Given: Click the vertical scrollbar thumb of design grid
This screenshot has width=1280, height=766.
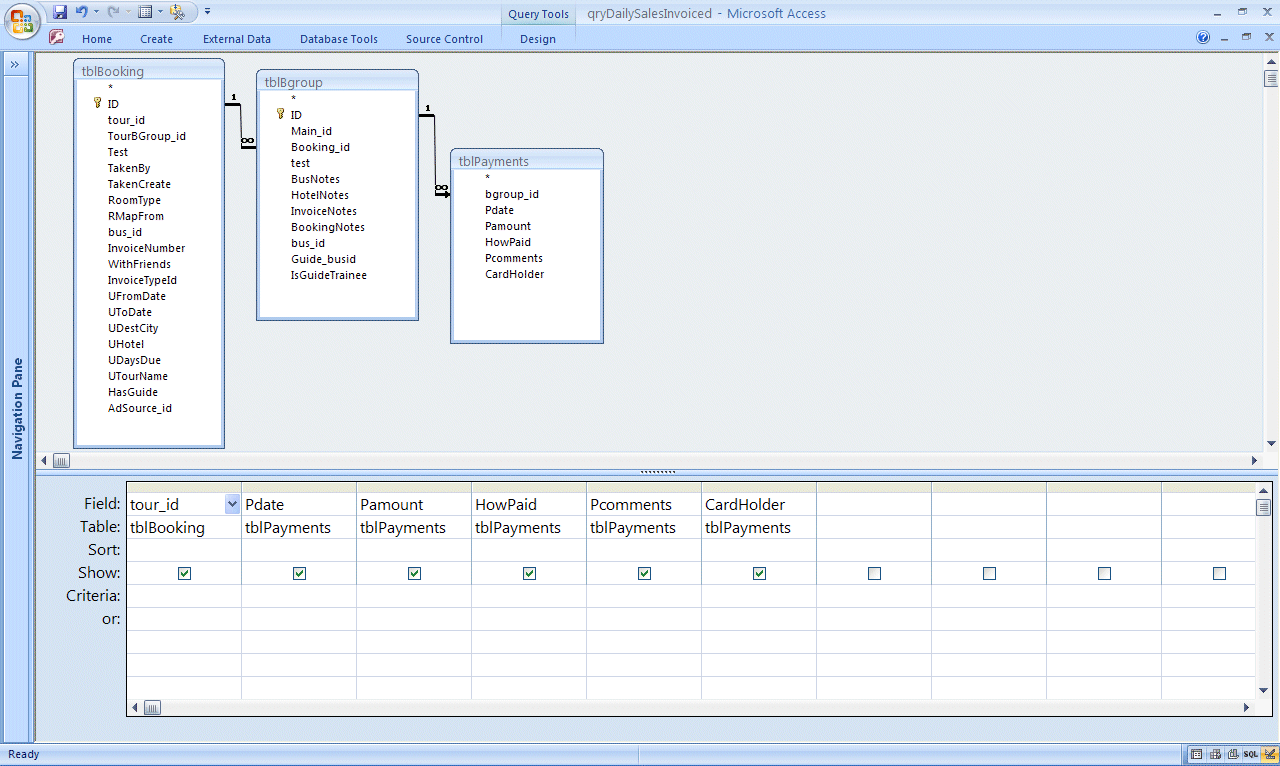Looking at the screenshot, I should pyautogui.click(x=1263, y=507).
